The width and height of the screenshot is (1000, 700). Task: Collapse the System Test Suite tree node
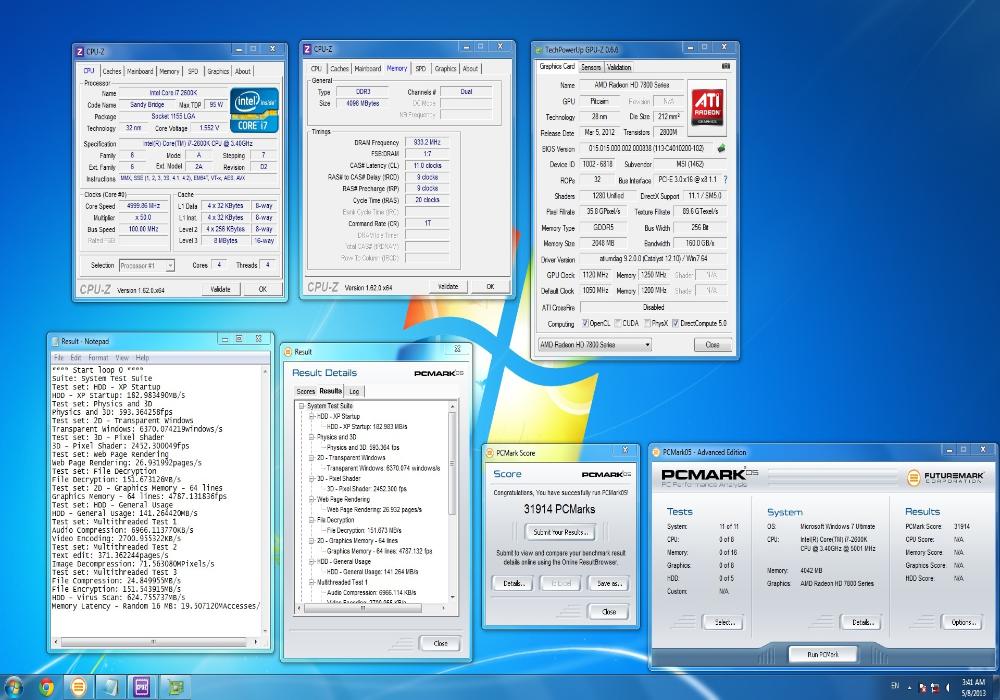coord(302,406)
